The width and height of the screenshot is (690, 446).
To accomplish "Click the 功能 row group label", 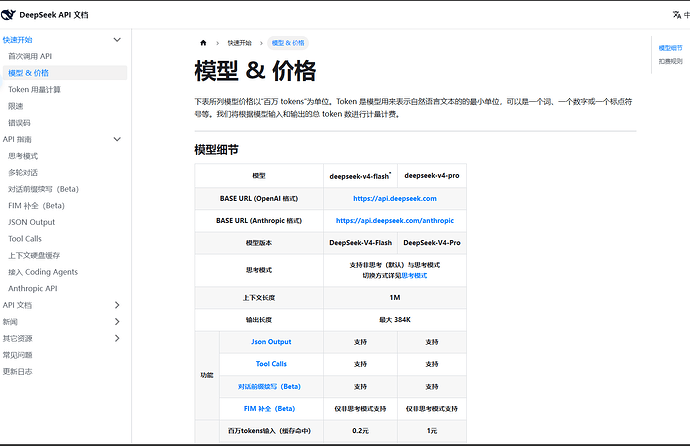I will [207, 375].
